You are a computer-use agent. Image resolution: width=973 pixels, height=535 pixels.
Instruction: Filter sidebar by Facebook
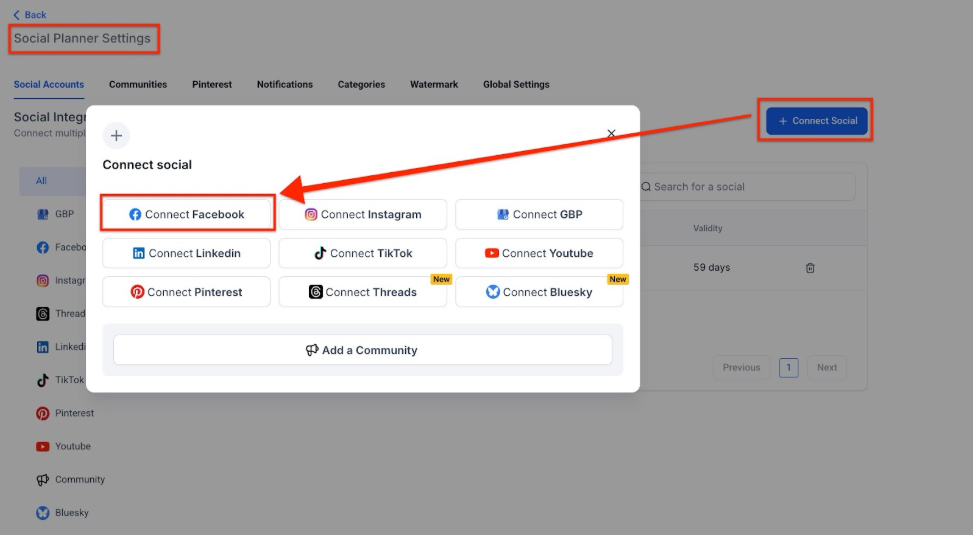tap(61, 248)
